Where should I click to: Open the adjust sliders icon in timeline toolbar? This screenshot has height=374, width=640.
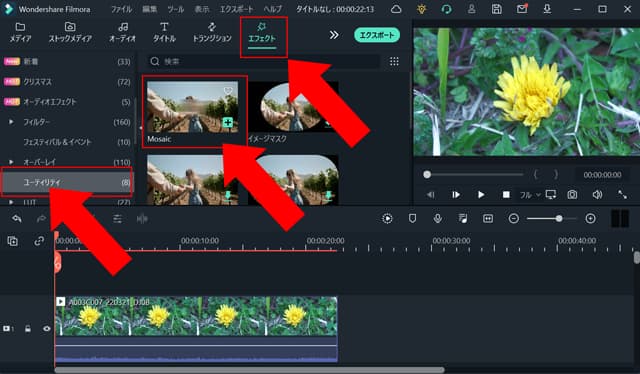(118, 219)
